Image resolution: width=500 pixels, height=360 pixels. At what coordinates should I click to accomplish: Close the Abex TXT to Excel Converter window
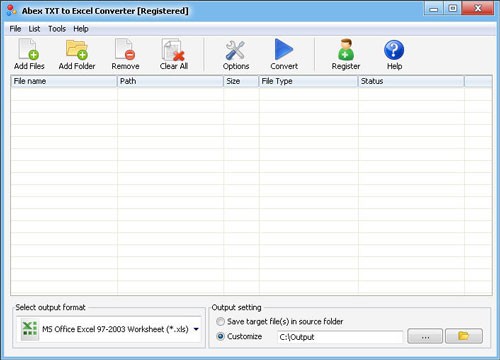tap(478, 9)
